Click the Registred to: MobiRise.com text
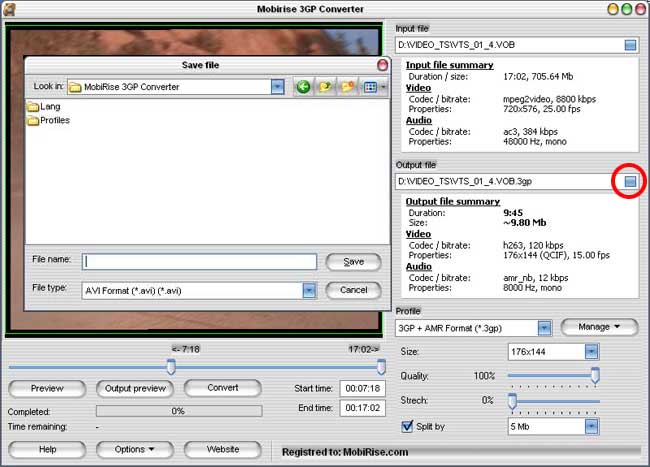 click(345, 452)
